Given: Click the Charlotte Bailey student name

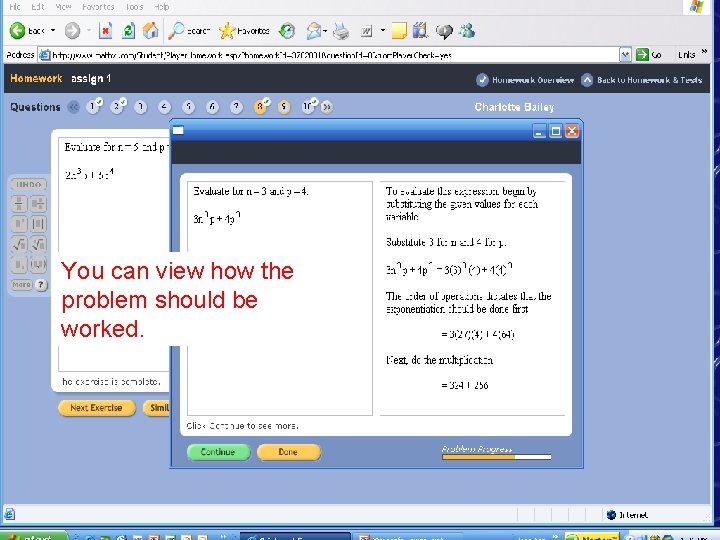Looking at the screenshot, I should (x=514, y=107).
